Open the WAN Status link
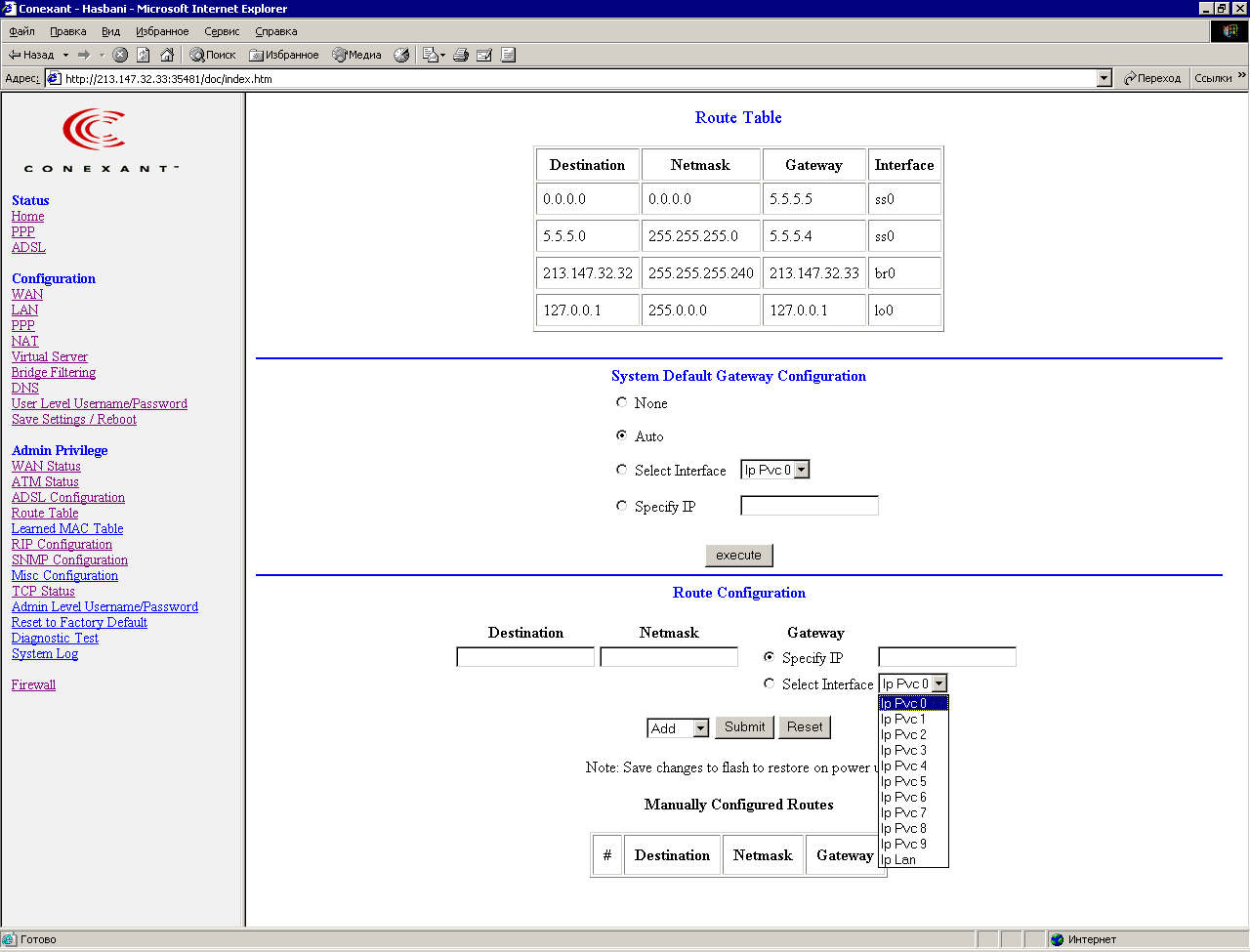The image size is (1250, 952). pyautogui.click(x=46, y=466)
